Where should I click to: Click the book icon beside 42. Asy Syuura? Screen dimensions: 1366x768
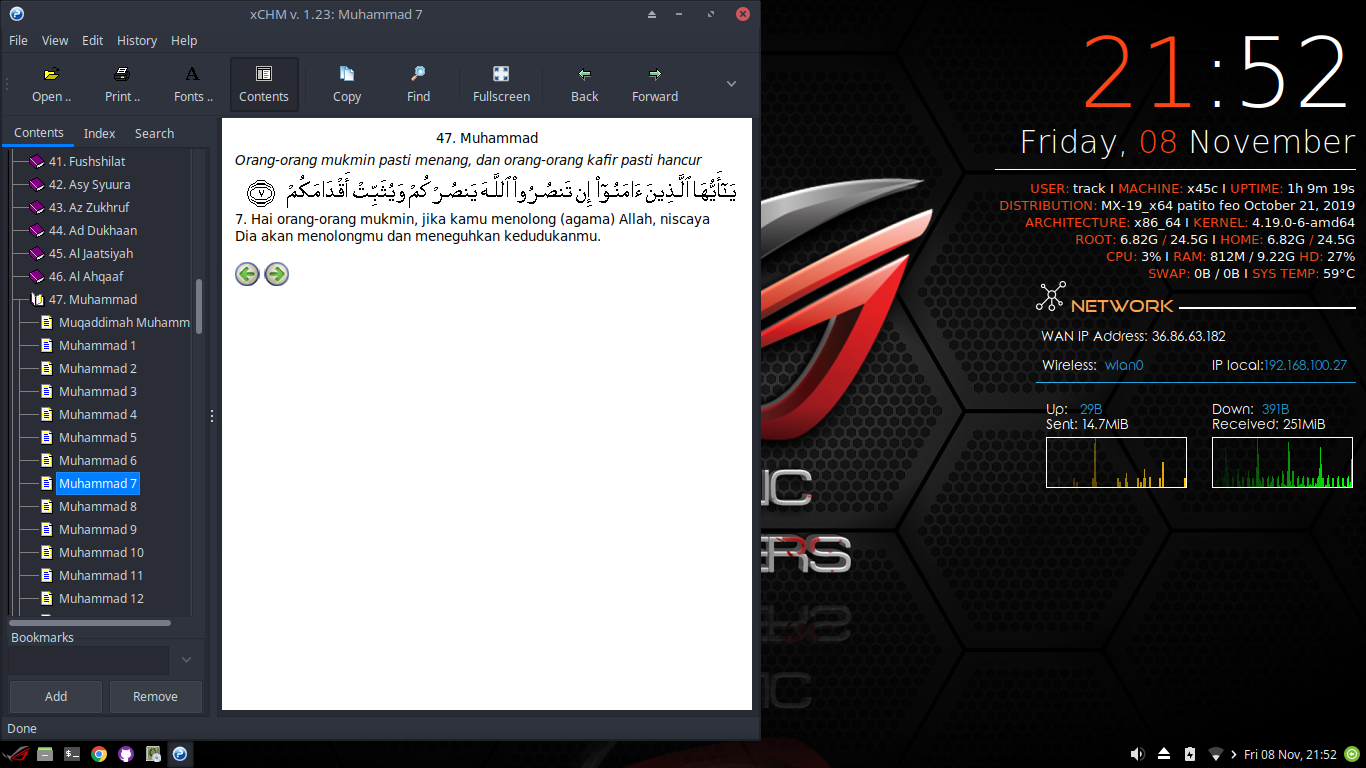tap(37, 185)
